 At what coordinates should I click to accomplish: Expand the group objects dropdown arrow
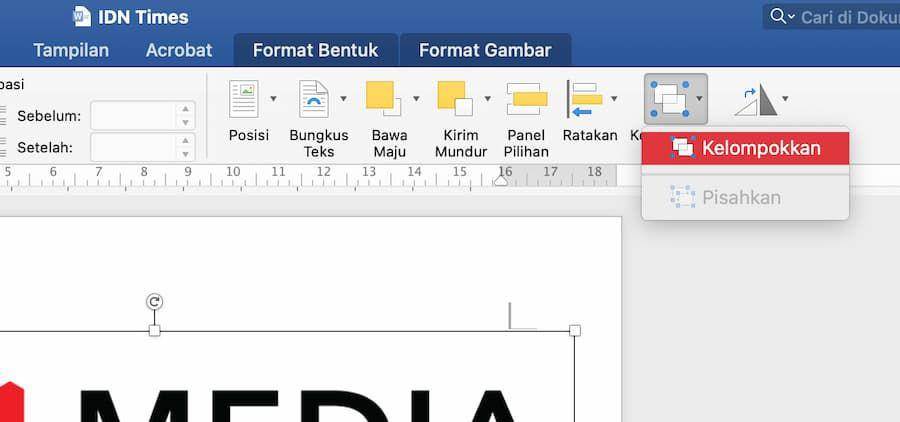(x=699, y=99)
